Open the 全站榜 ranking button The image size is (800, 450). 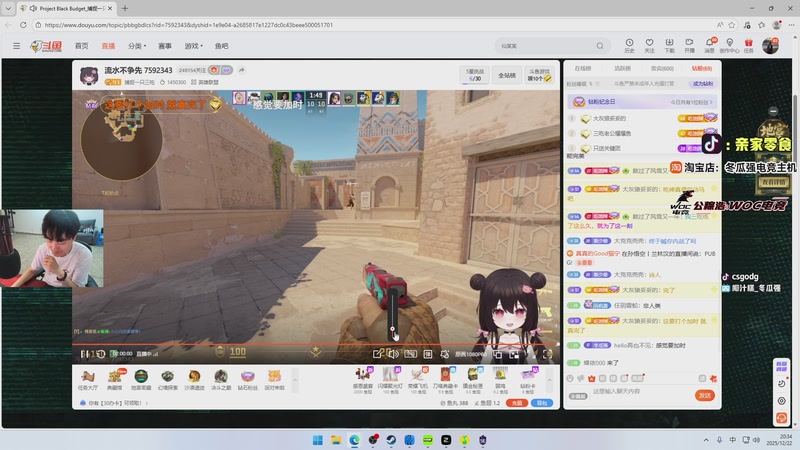[507, 75]
